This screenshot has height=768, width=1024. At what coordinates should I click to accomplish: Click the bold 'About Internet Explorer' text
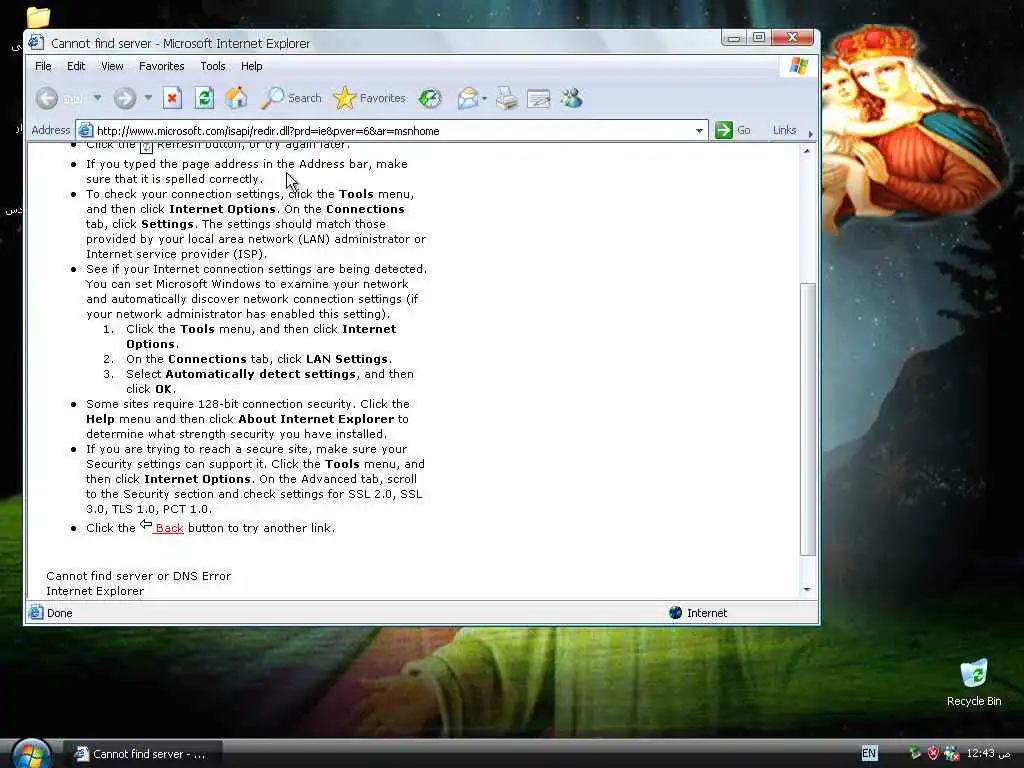click(316, 419)
